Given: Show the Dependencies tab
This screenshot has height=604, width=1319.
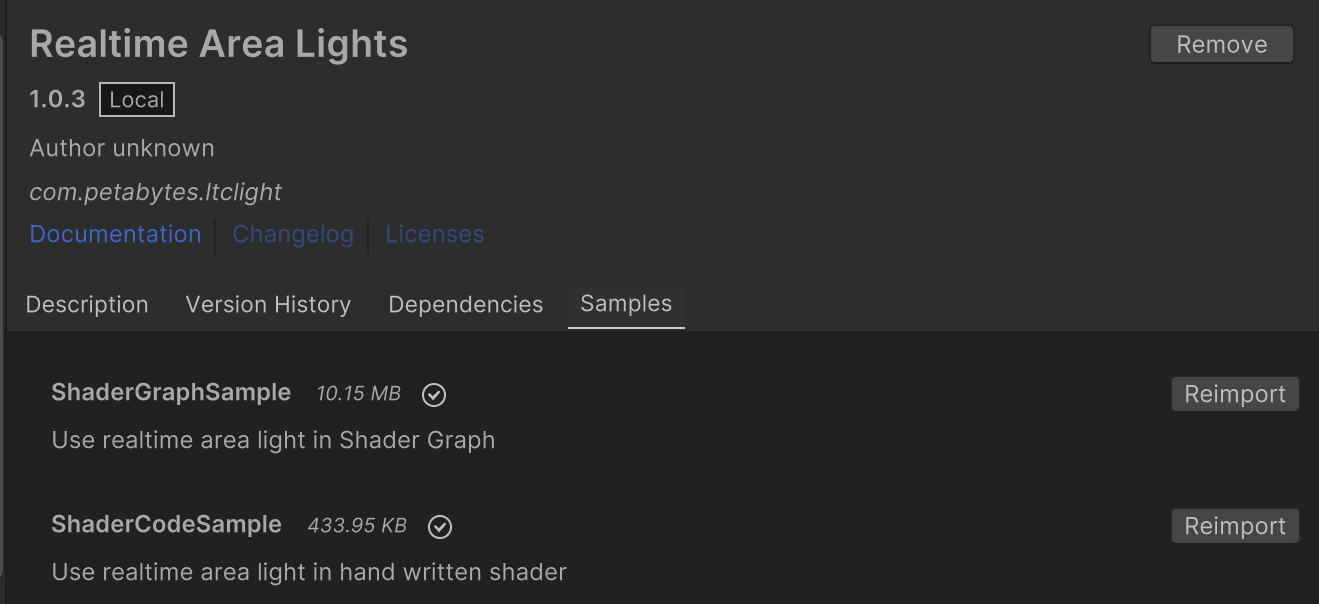Looking at the screenshot, I should (x=465, y=304).
